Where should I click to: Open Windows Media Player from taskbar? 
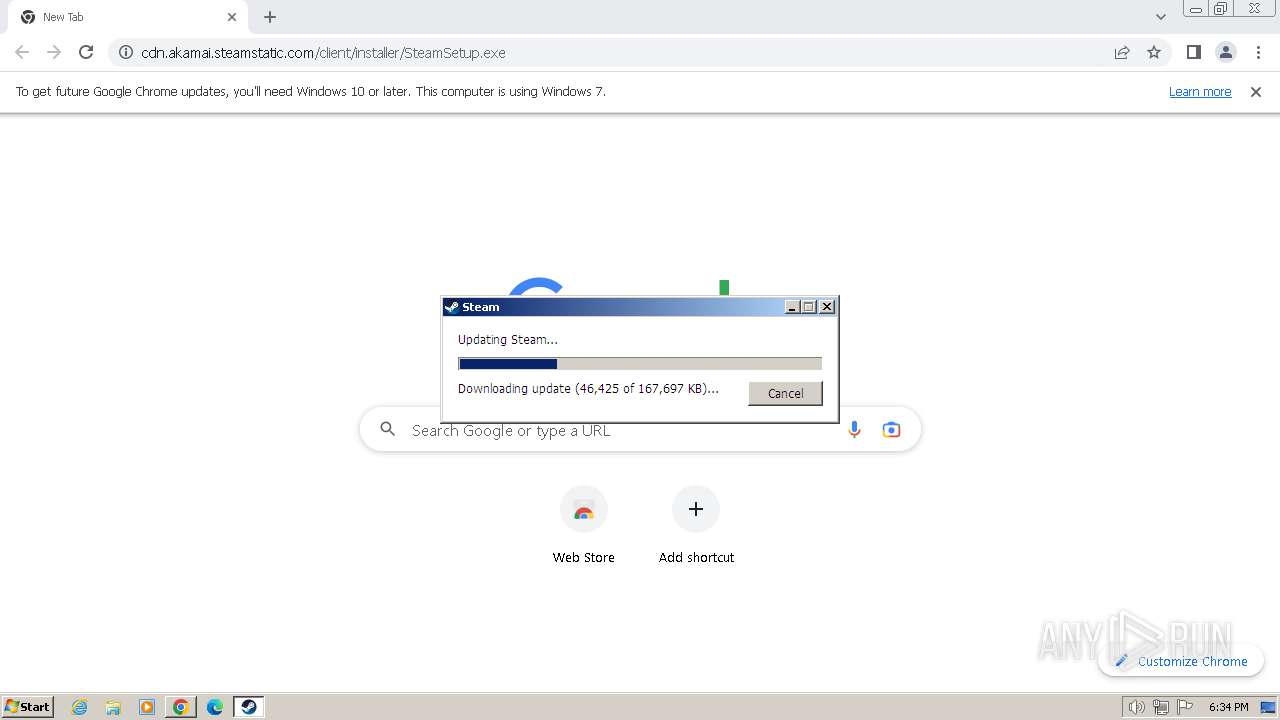(x=147, y=707)
